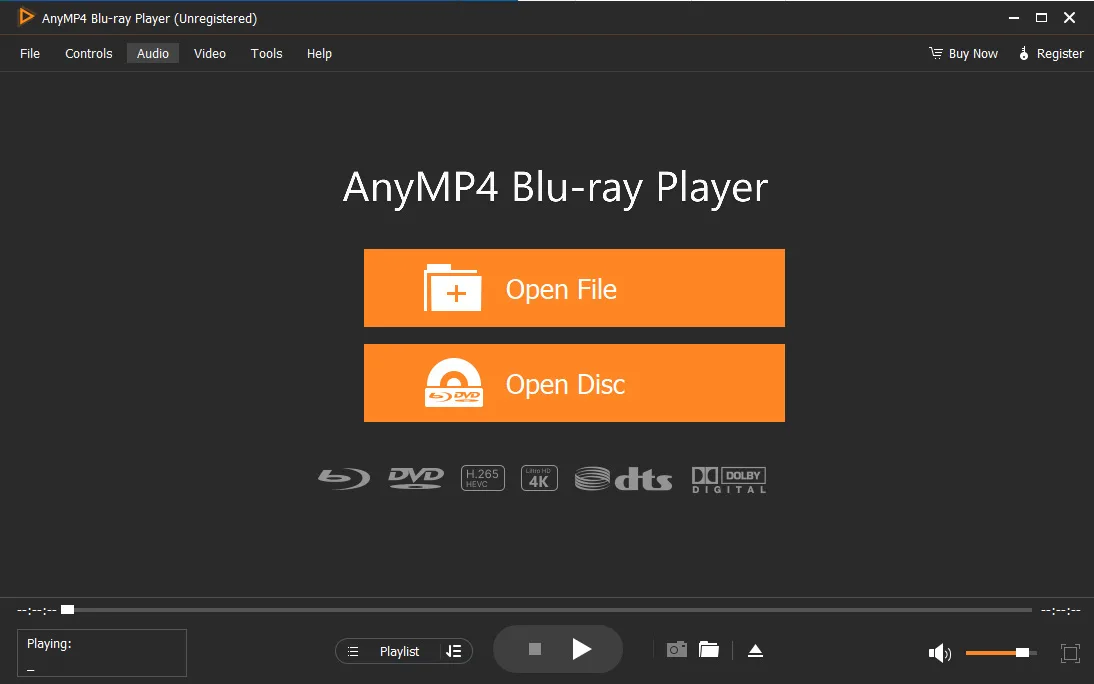1094x684 pixels.
Task: Click the Buy Now cart link
Action: (x=964, y=53)
